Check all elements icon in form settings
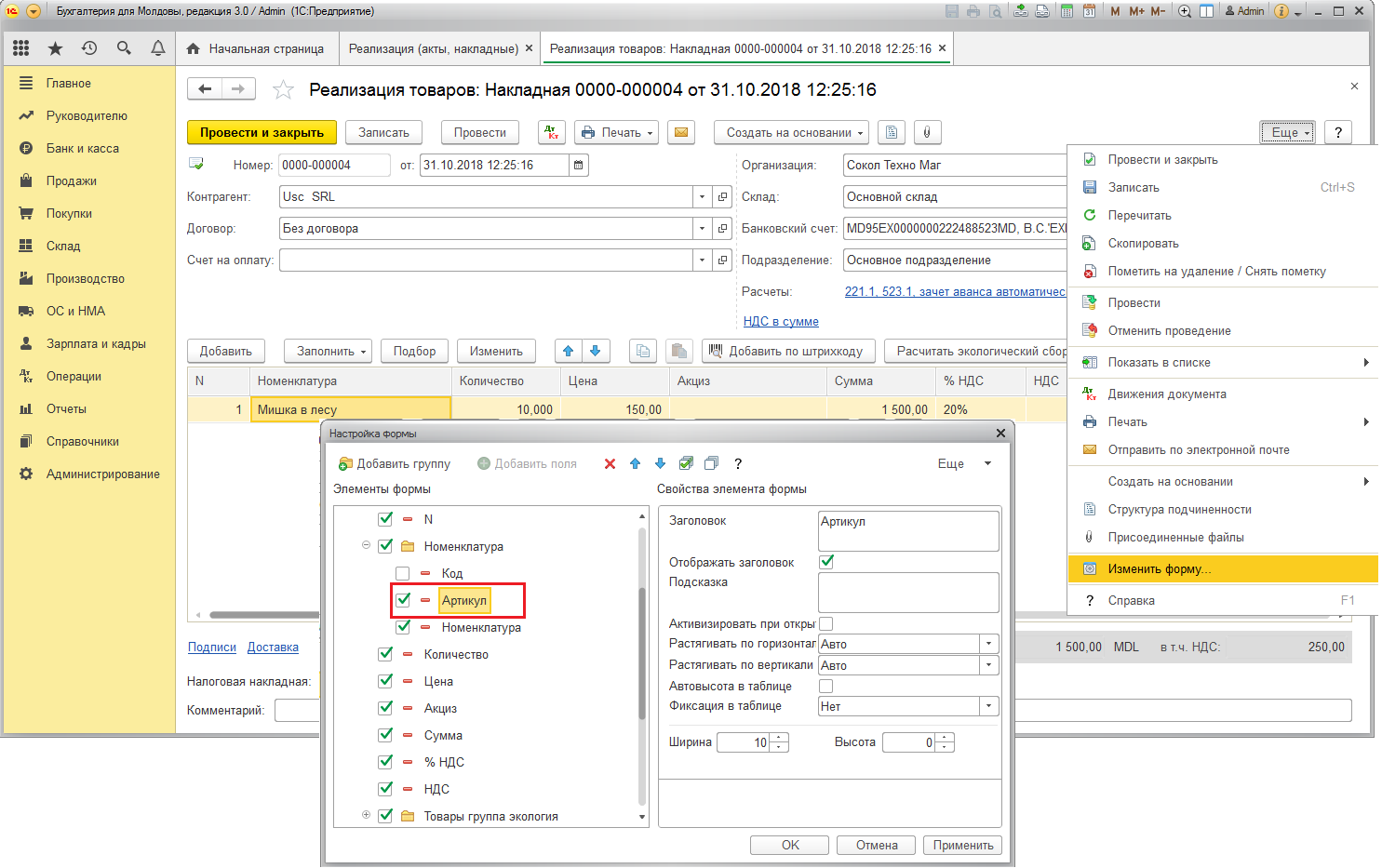The height and width of the screenshot is (868, 1382). 686,463
